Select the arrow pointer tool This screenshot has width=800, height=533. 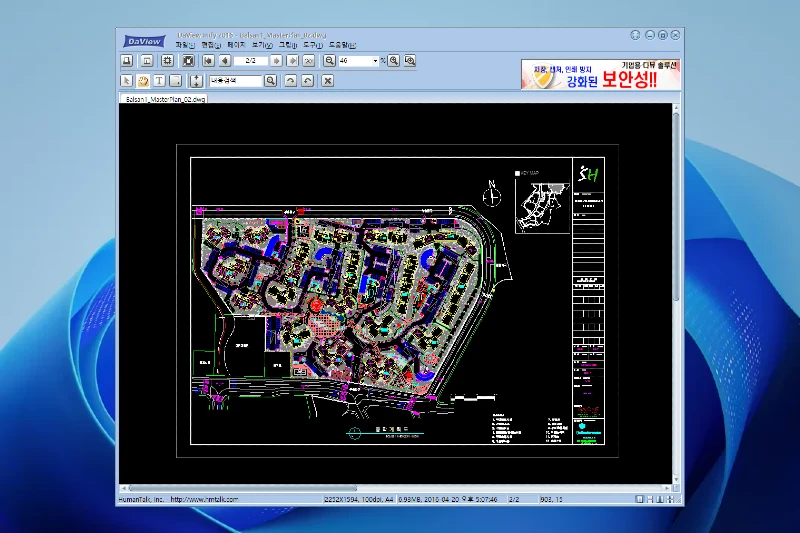pos(126,81)
